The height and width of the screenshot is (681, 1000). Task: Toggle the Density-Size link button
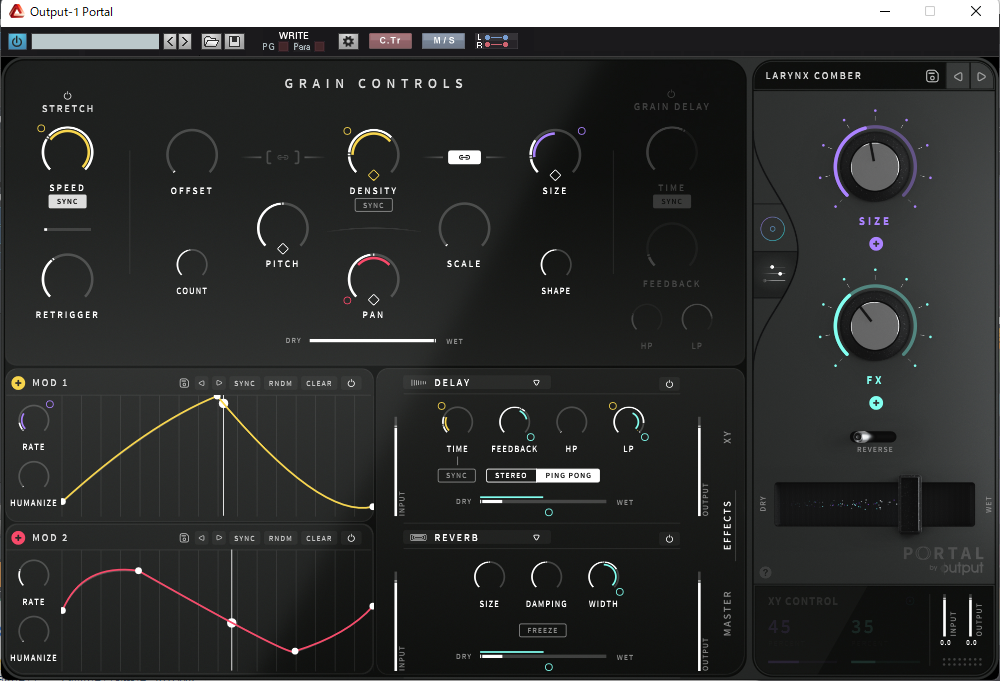click(x=464, y=157)
